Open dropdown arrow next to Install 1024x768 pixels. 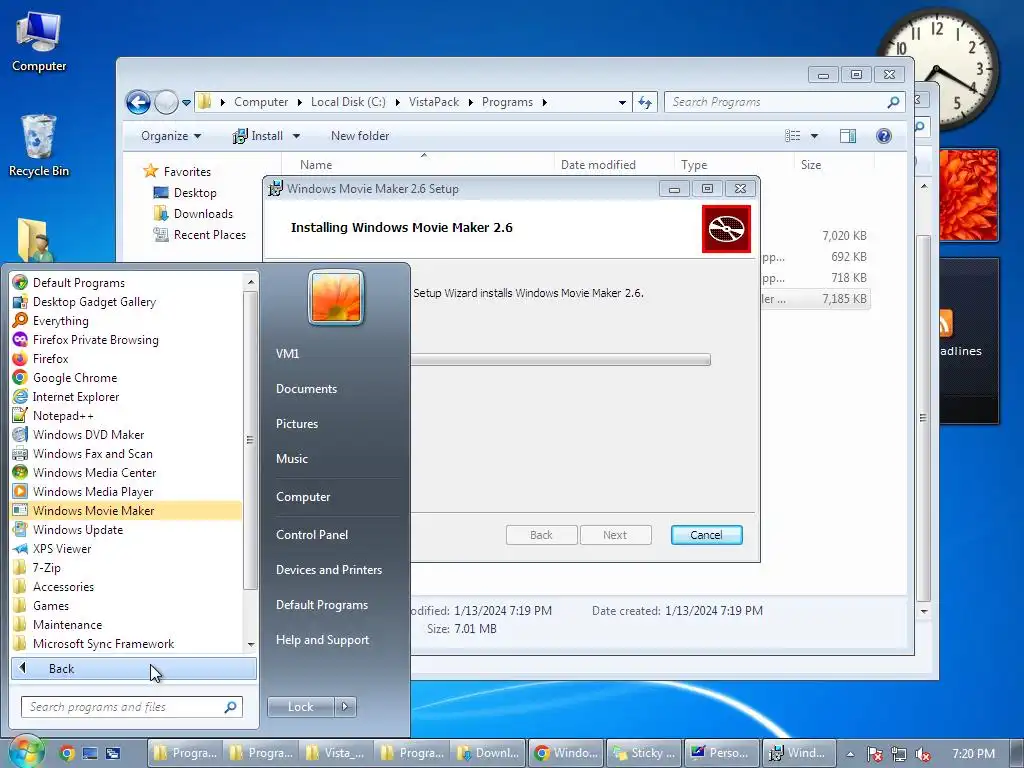[x=296, y=136]
